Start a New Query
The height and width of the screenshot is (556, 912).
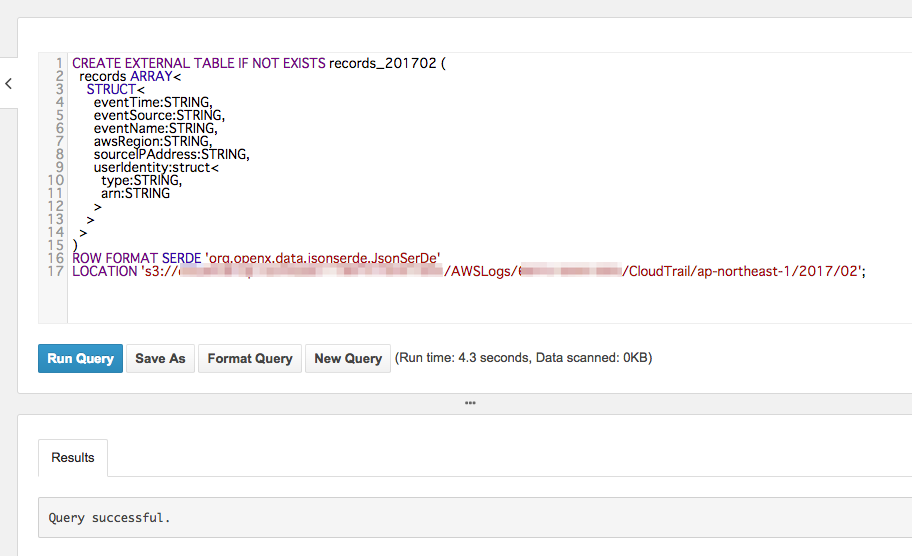348,358
